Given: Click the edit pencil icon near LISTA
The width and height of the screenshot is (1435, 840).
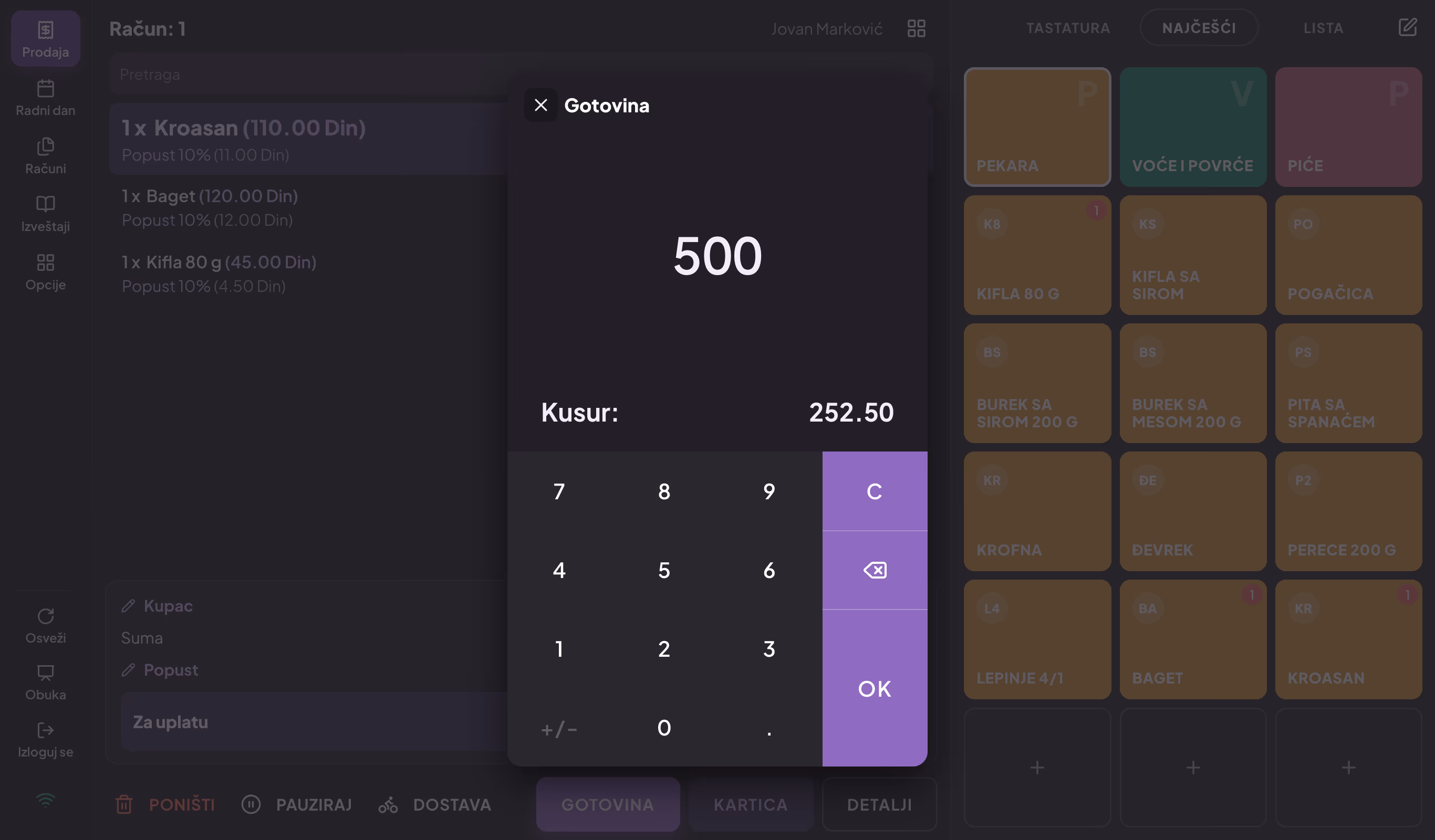Looking at the screenshot, I should [1407, 27].
